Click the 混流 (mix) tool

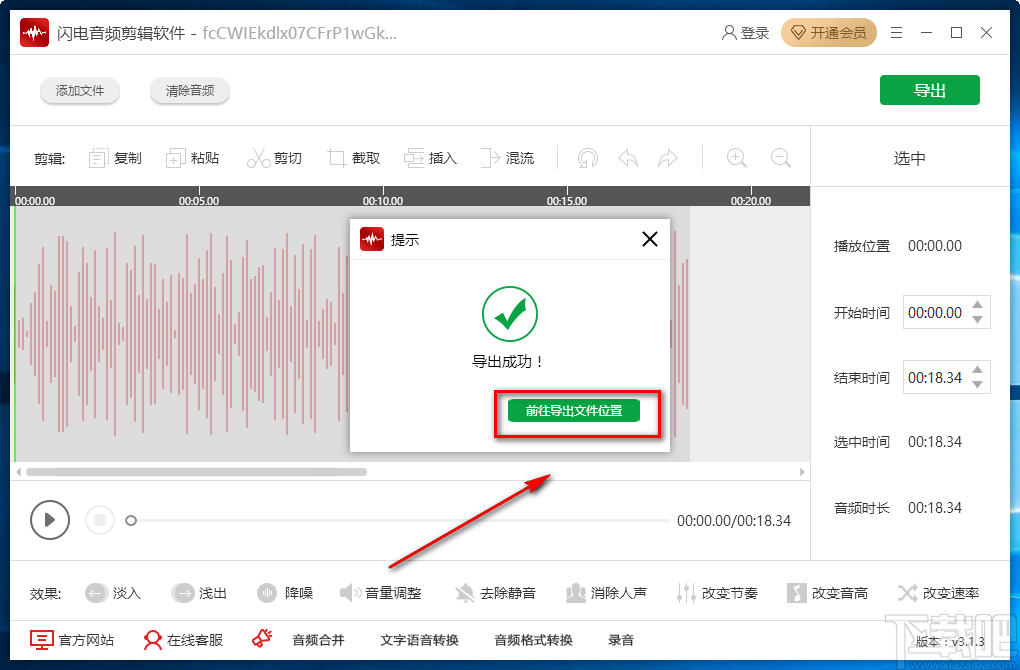tap(507, 158)
